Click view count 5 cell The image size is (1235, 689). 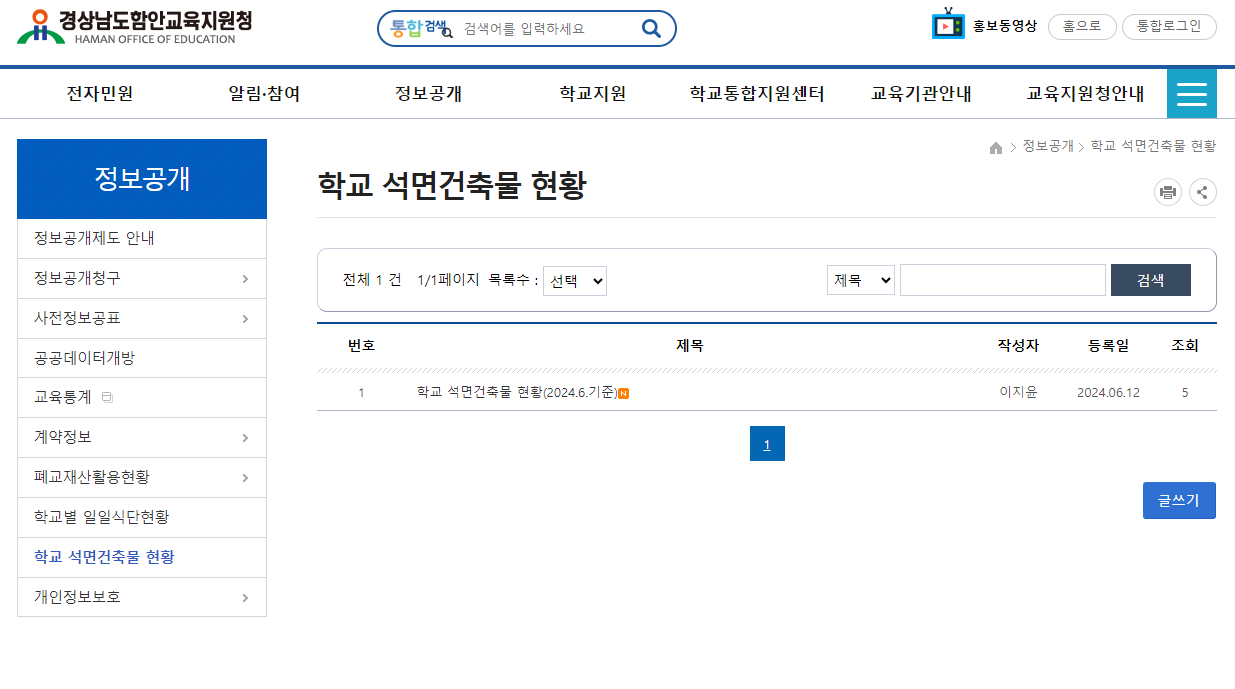point(1185,393)
